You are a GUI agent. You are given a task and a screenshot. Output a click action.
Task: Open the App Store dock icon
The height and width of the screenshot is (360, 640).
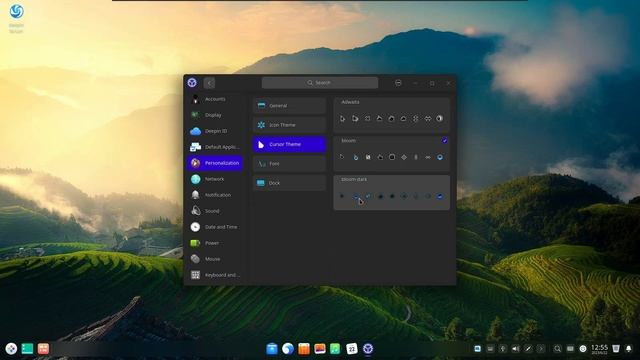[304, 349]
